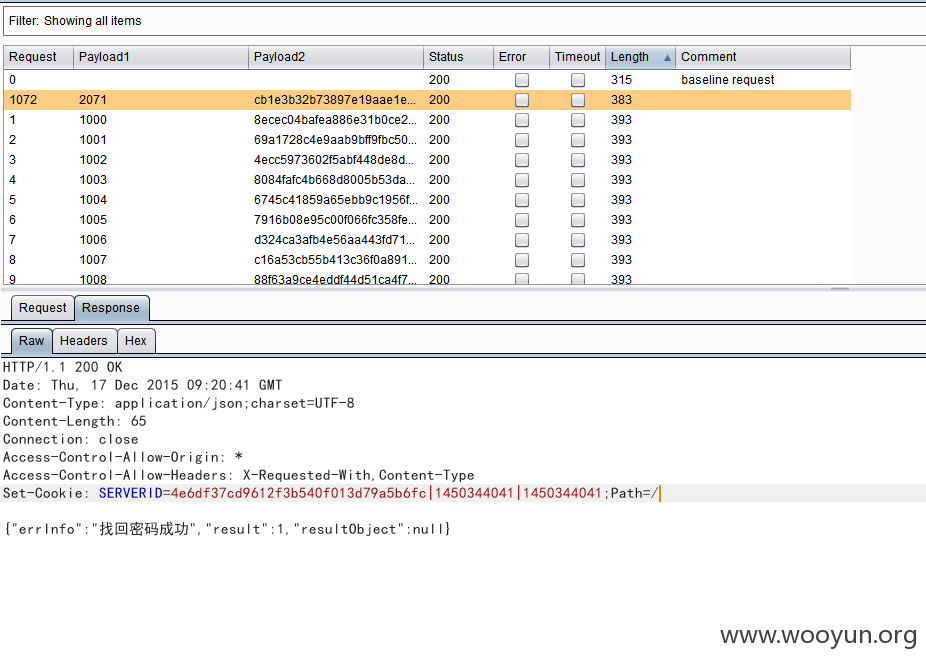
Task: Click Payload1 value 1006
Action: [93, 240]
